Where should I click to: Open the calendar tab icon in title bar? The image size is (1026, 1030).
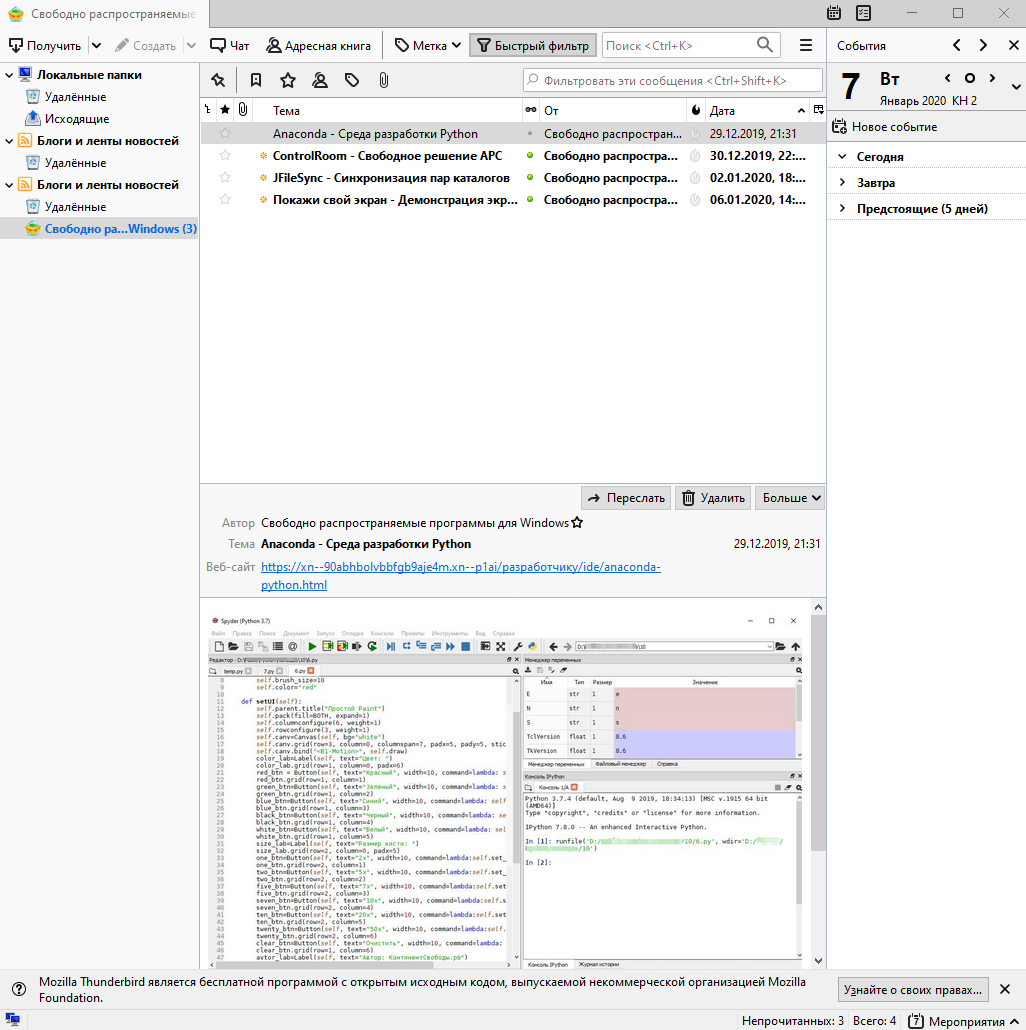pos(834,12)
